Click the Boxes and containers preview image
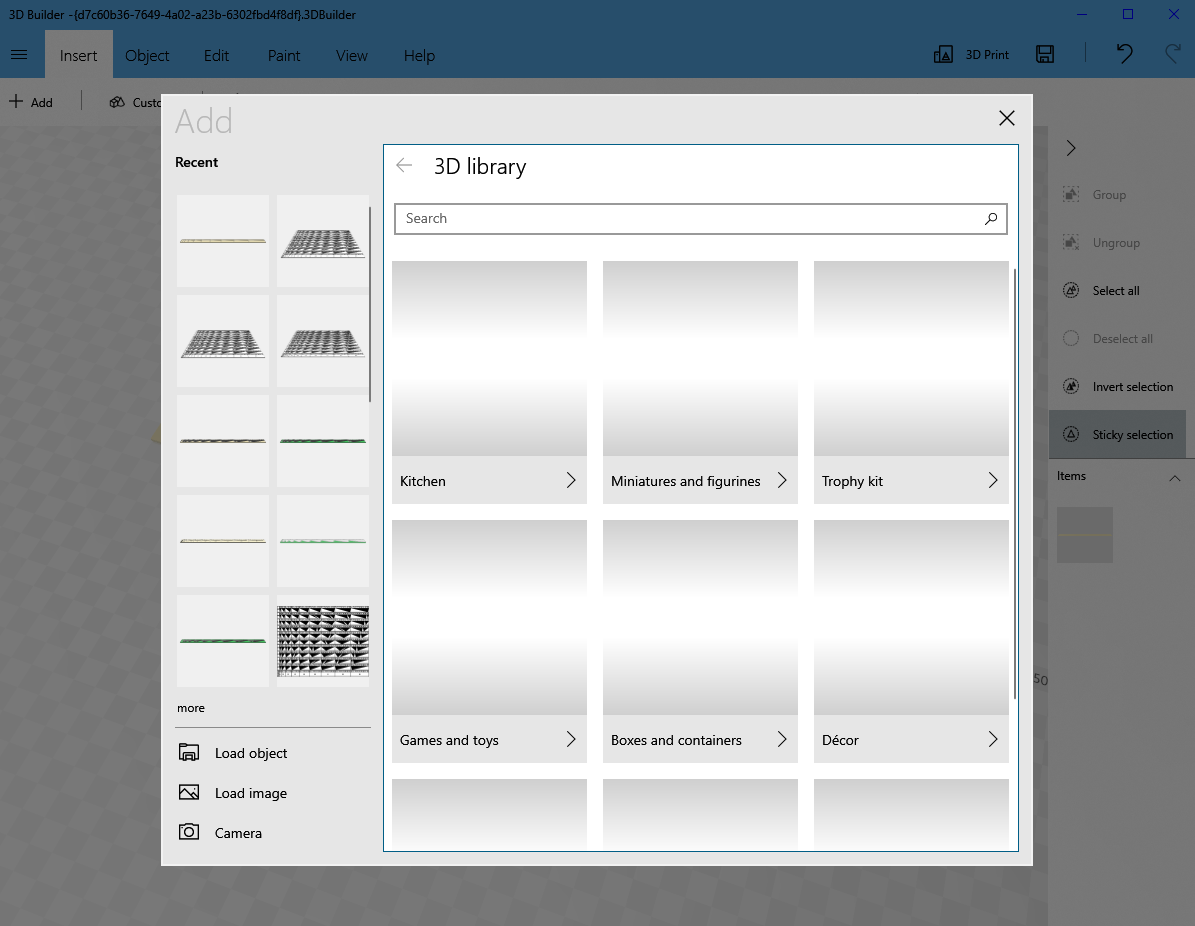1195x926 pixels. pos(700,618)
